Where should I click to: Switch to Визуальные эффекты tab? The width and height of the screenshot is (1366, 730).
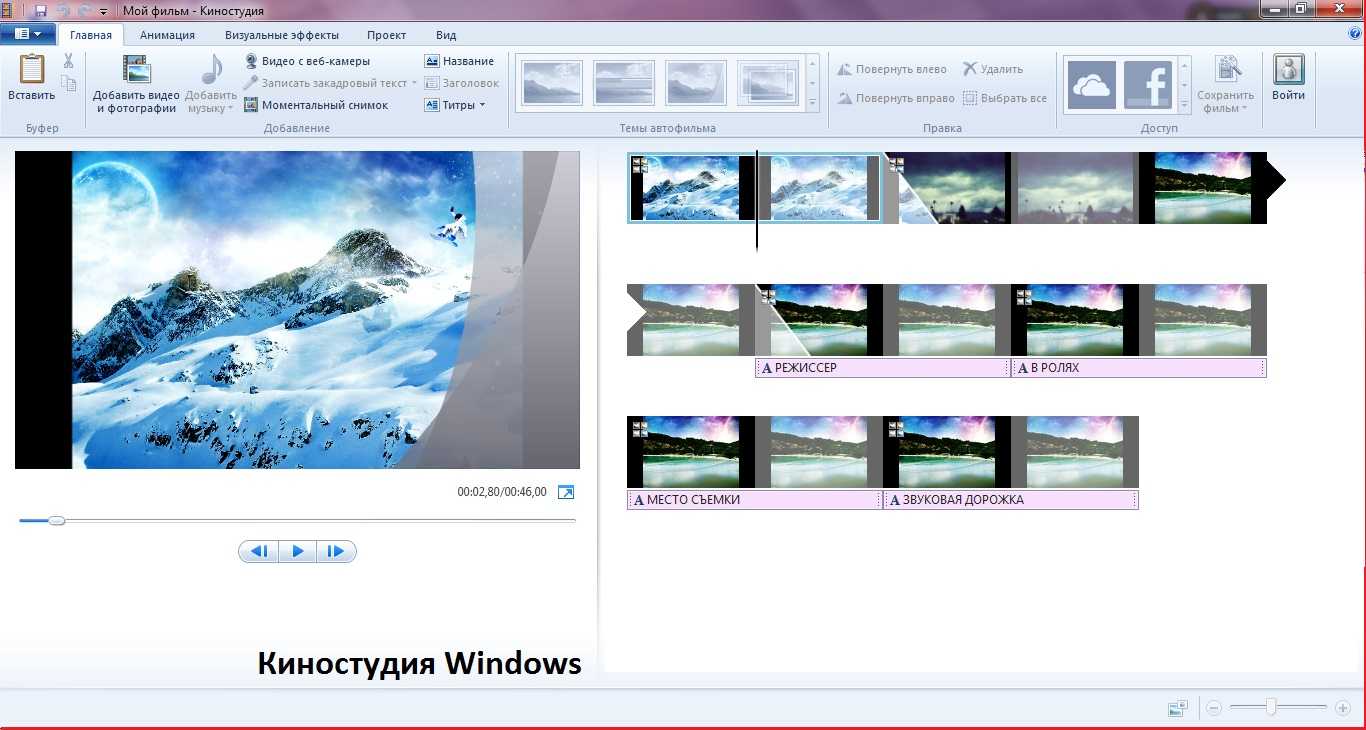pos(281,35)
